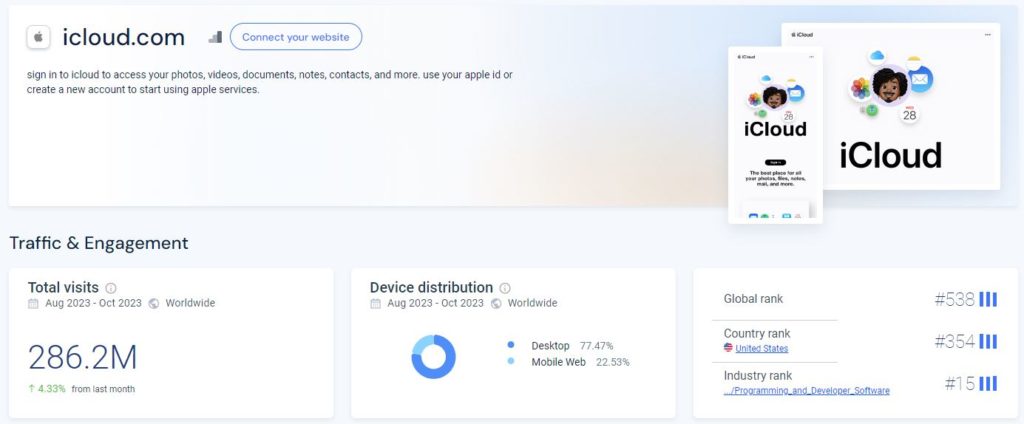Click the #354 country rank number
This screenshot has height=424, width=1024.
coord(954,342)
